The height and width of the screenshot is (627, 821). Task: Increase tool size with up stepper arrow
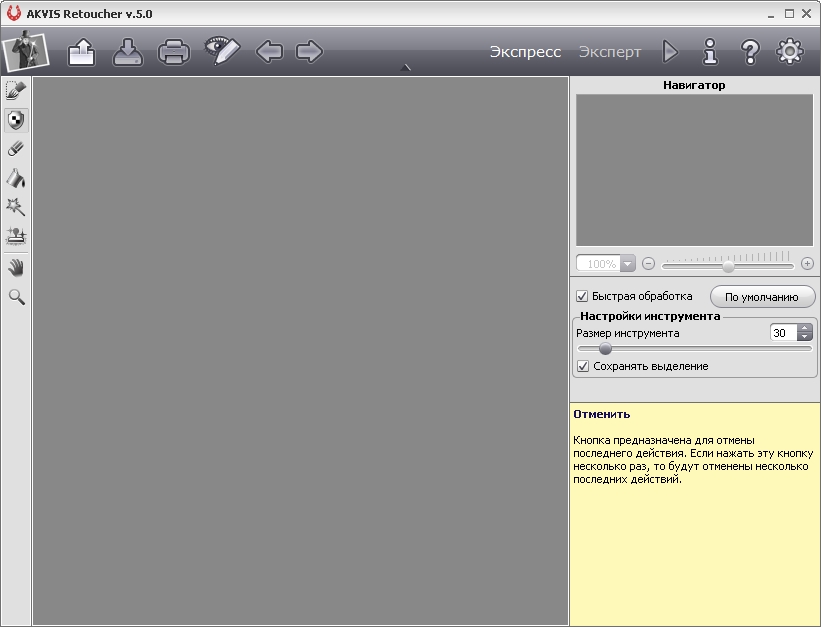pos(805,328)
